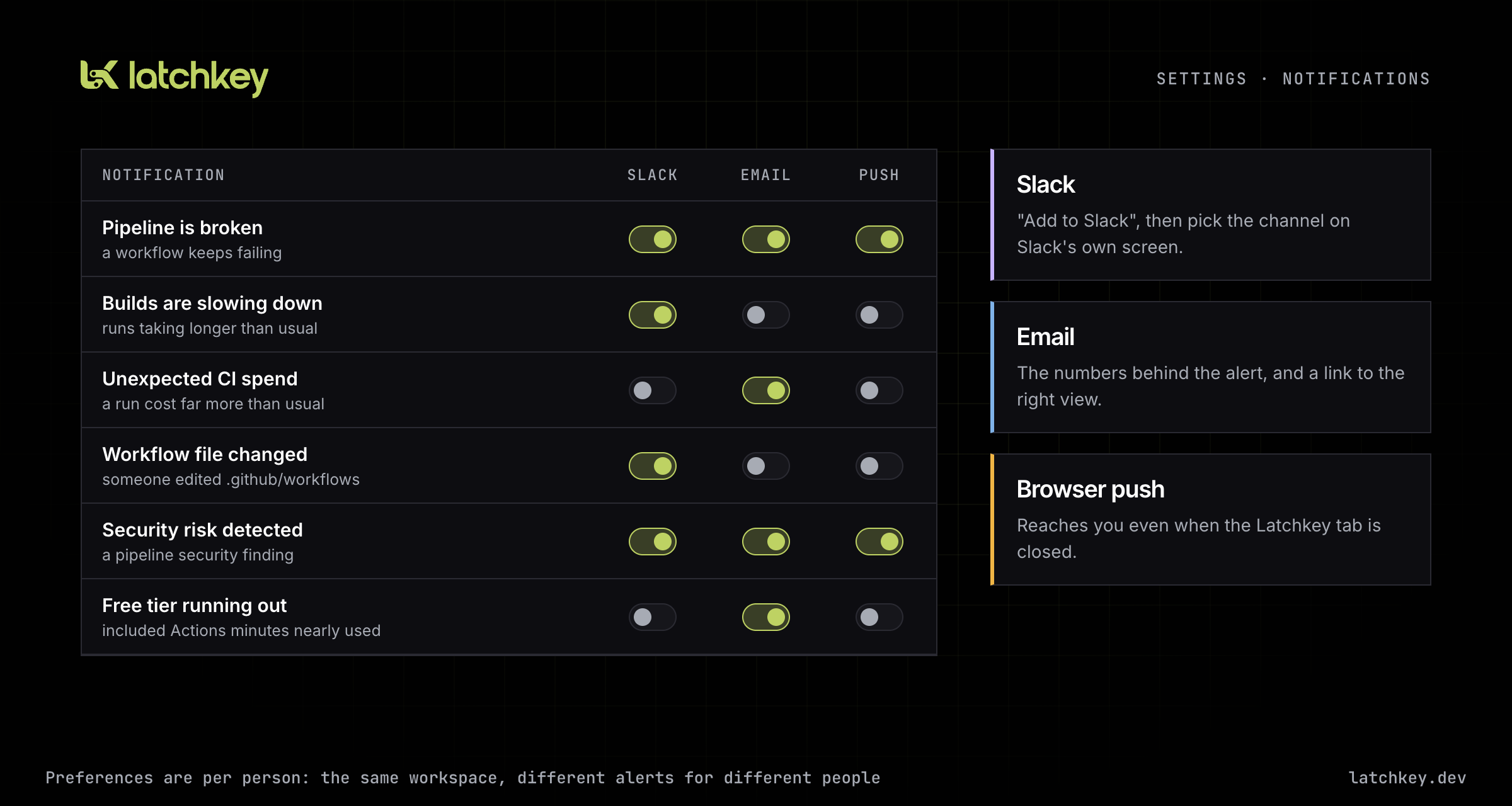
Task: Click the "Unexpected CI spend" row title
Action: 200,378
